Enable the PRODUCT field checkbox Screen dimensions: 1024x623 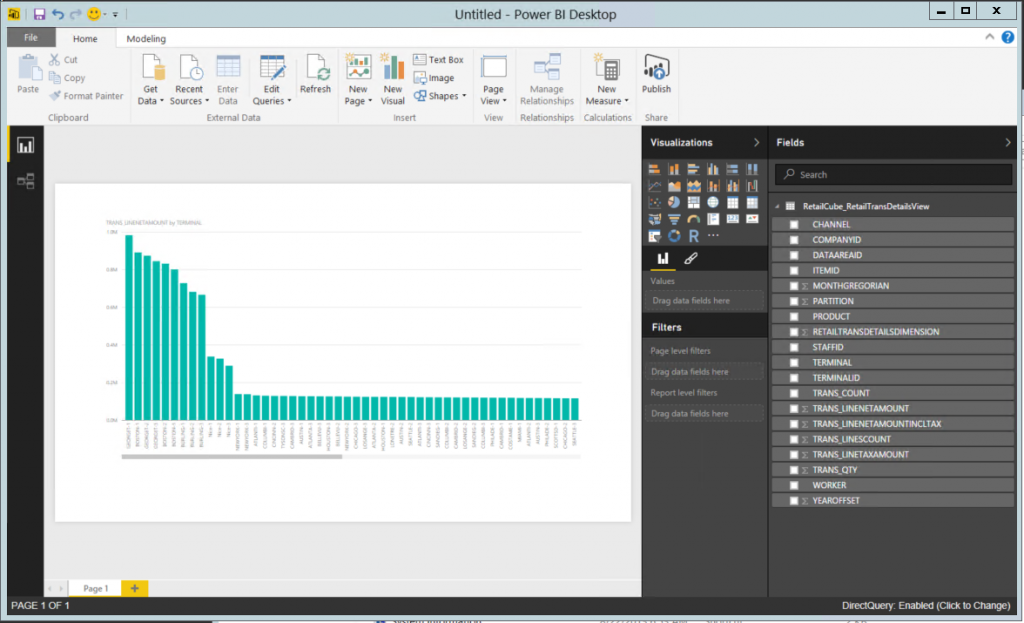[x=793, y=316]
